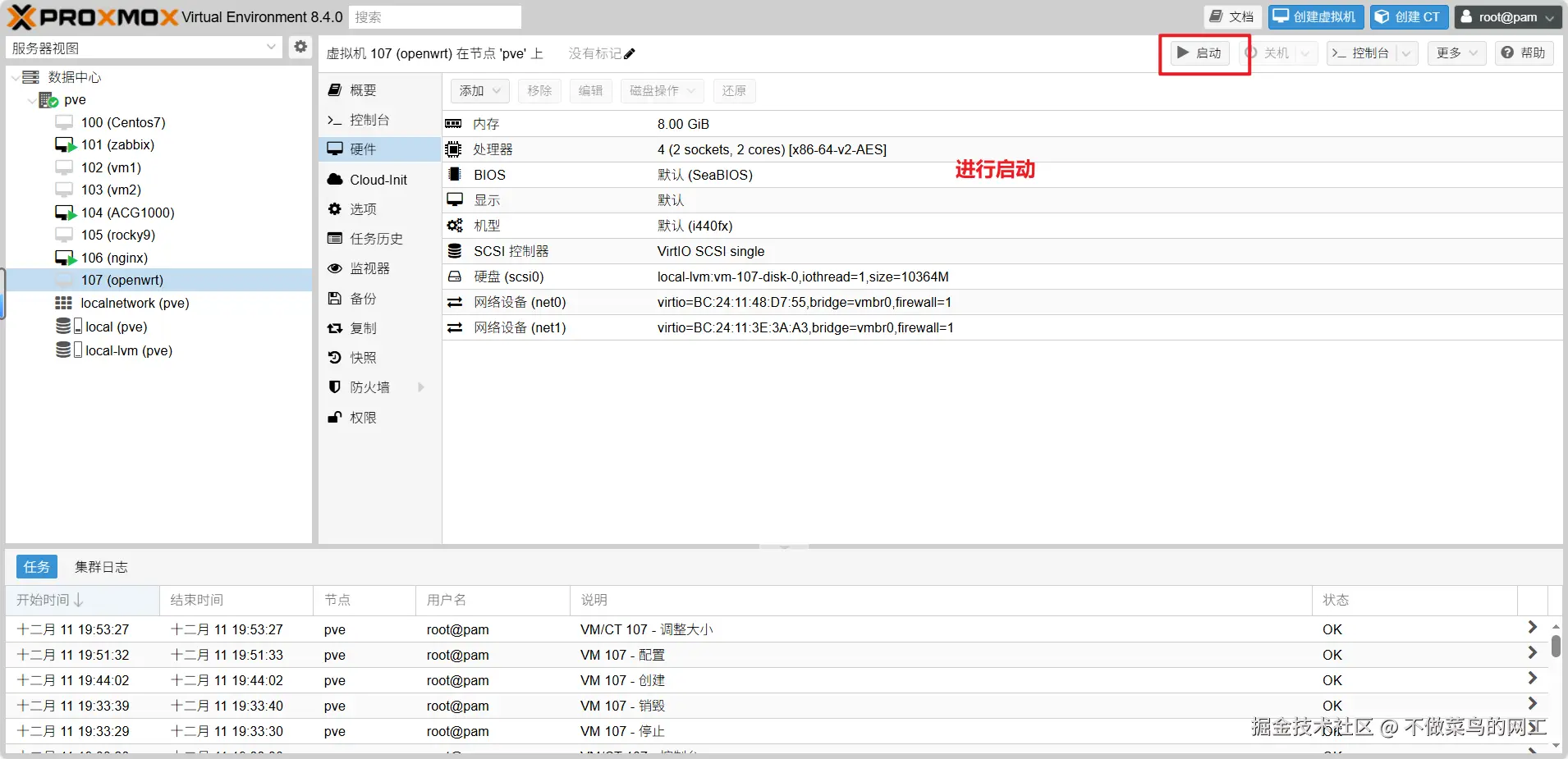Switch to the 集群日志 tab

pos(101,566)
